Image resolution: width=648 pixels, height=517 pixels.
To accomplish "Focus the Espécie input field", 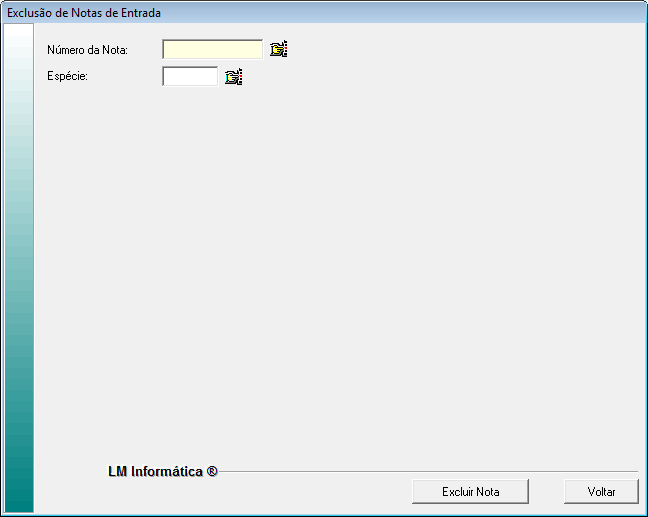I will [x=190, y=76].
